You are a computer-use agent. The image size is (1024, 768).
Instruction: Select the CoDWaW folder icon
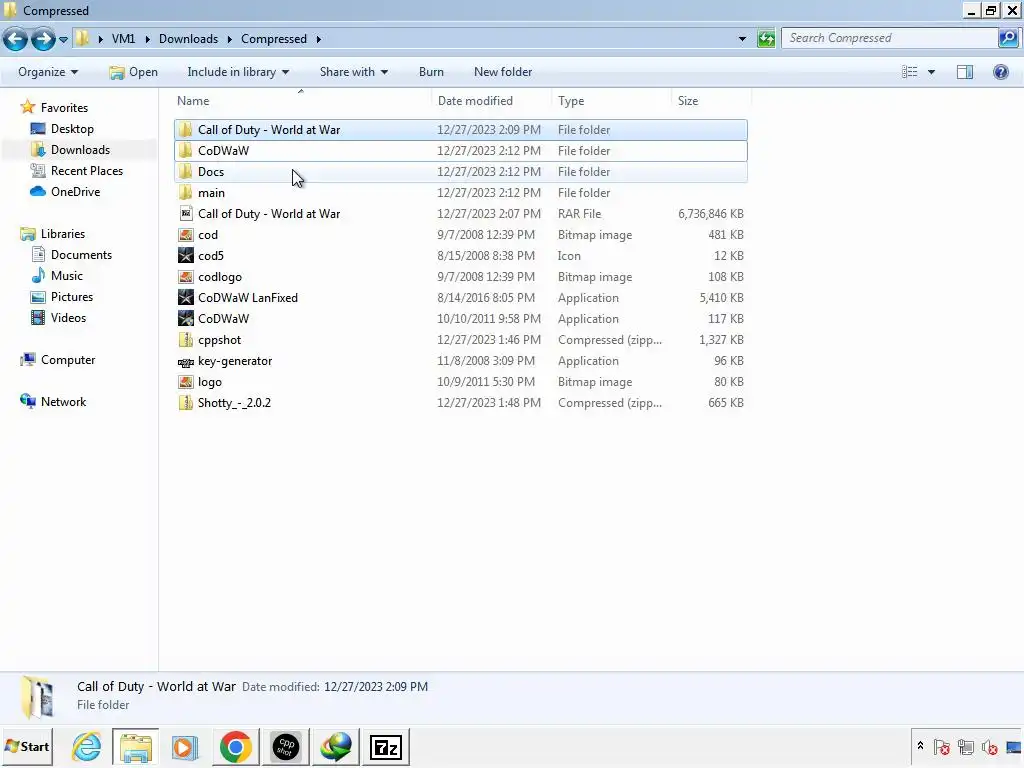coord(185,151)
